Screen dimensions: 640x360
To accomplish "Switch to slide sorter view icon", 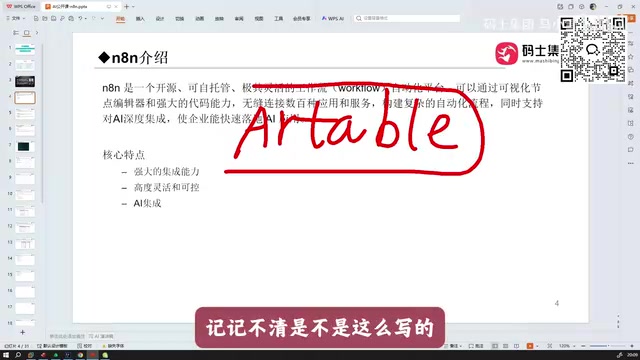I will point(506,346).
